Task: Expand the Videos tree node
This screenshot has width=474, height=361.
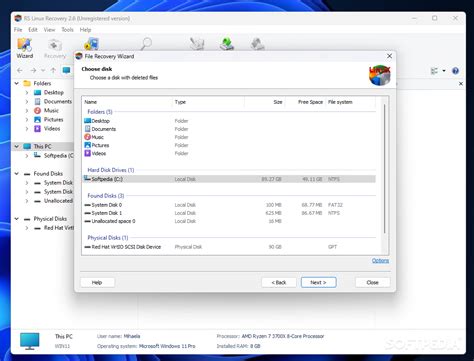Action: pos(27,128)
